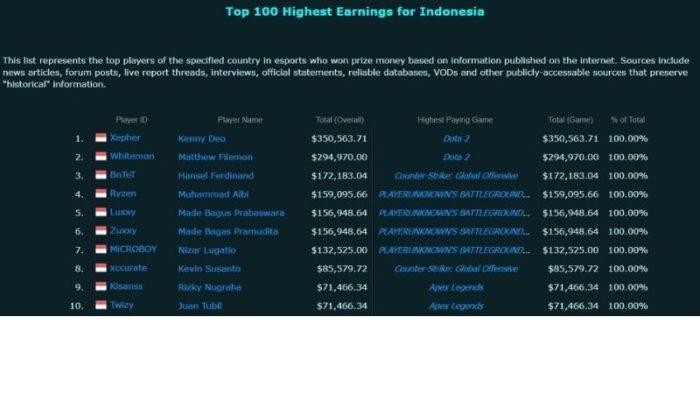700x394 pixels.
Task: Click the $85,579.72 overall total for xccurate
Action: pyautogui.click(x=342, y=269)
